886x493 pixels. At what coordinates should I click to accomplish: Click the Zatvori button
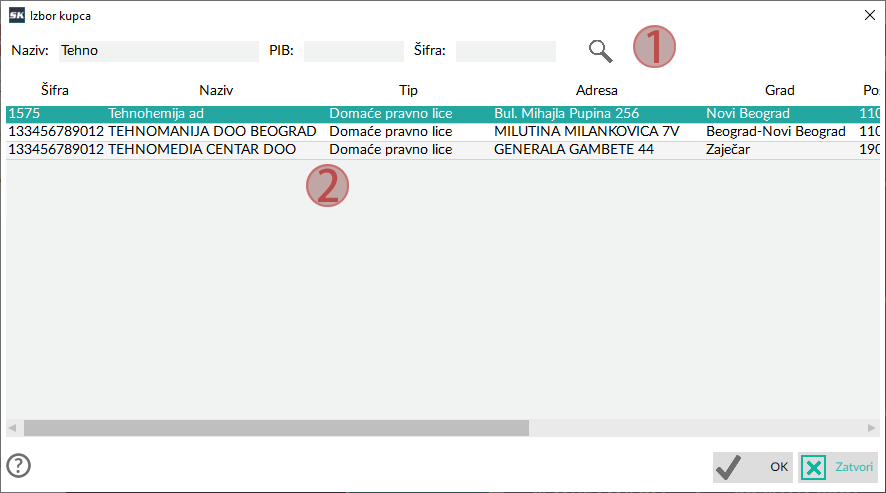click(x=838, y=467)
